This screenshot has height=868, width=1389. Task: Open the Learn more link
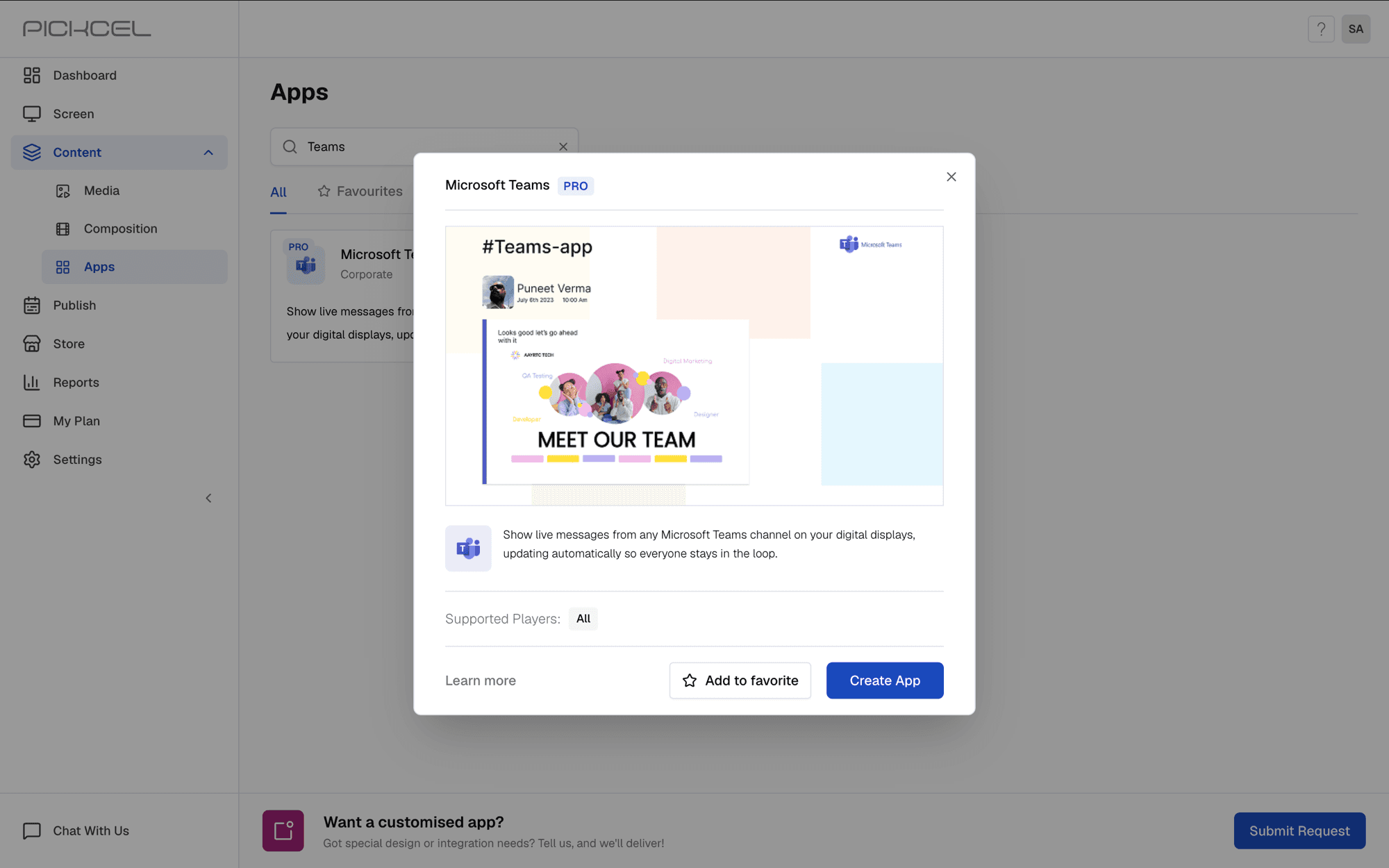coord(481,681)
